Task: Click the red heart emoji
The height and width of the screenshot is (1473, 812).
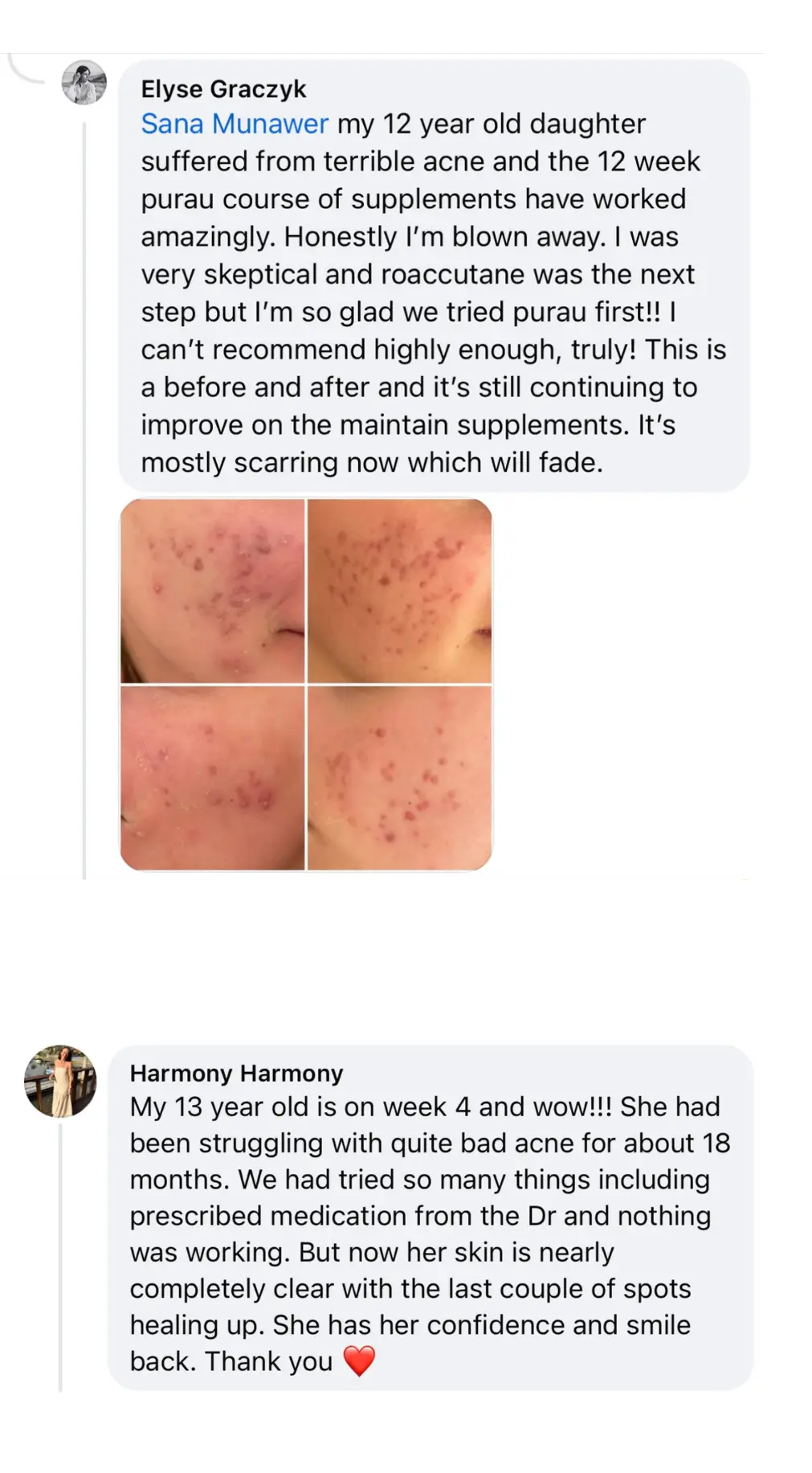Action: [359, 1361]
